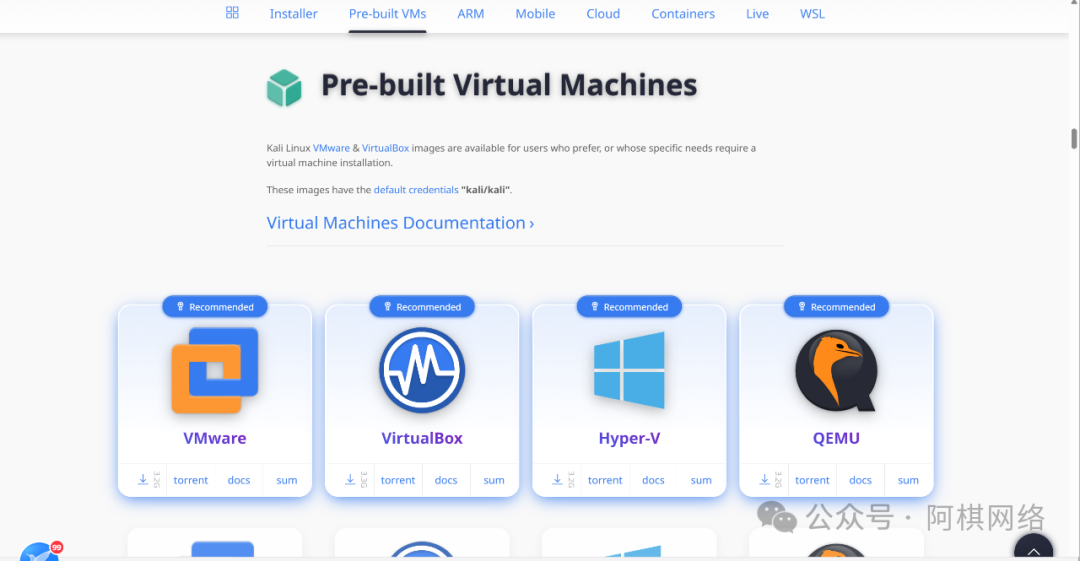Open Virtual Machines Documentation link
1080x561 pixels.
[400, 223]
